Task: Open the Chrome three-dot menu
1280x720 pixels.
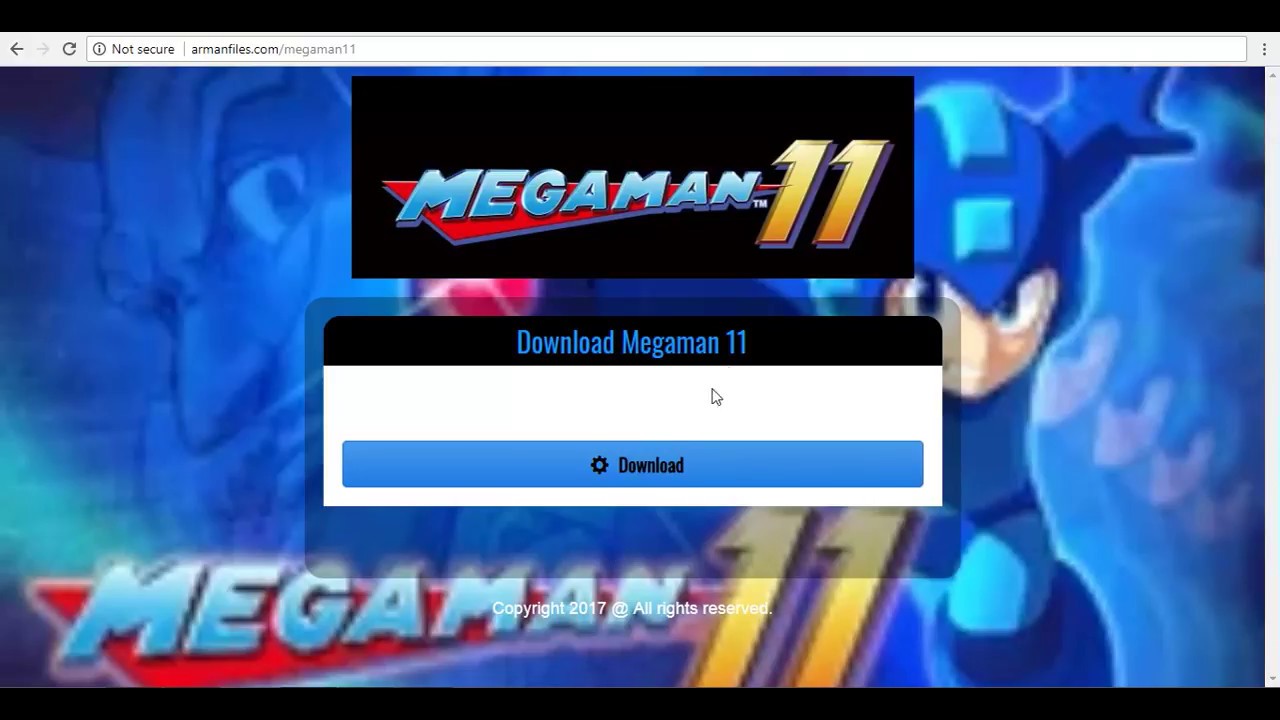Action: click(x=1265, y=49)
